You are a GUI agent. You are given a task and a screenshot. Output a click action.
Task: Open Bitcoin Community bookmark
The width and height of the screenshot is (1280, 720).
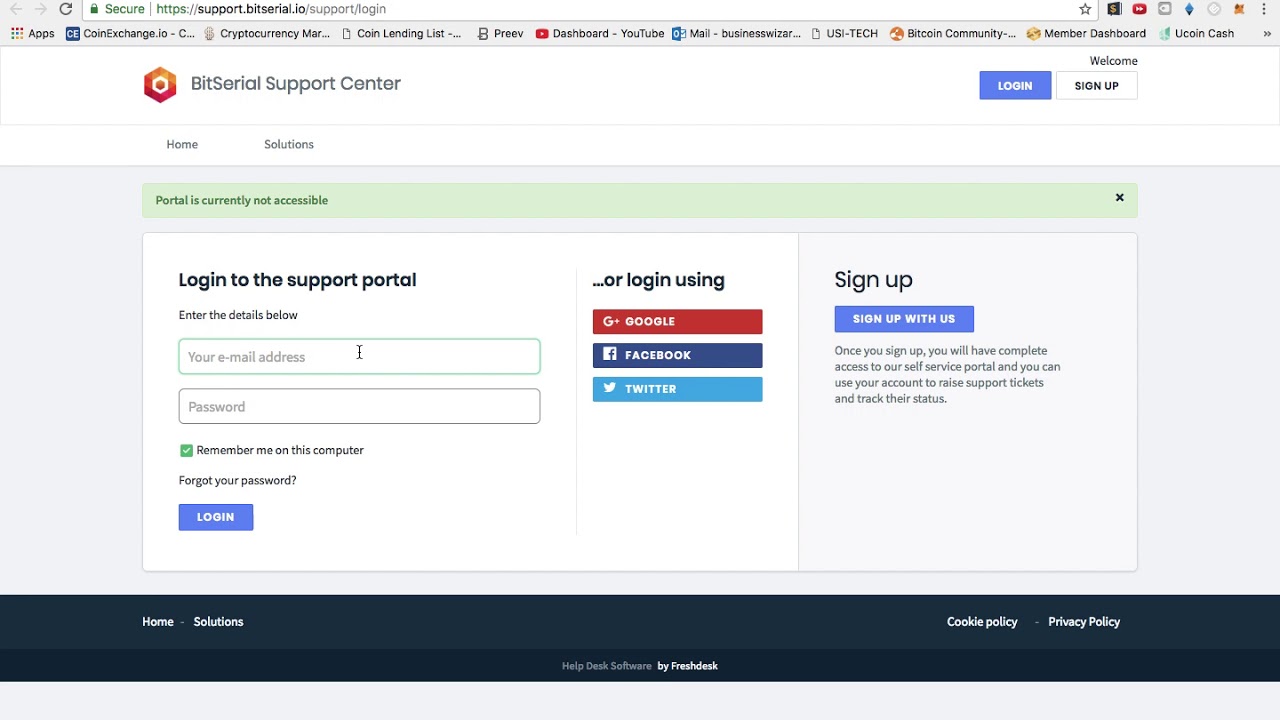point(953,33)
